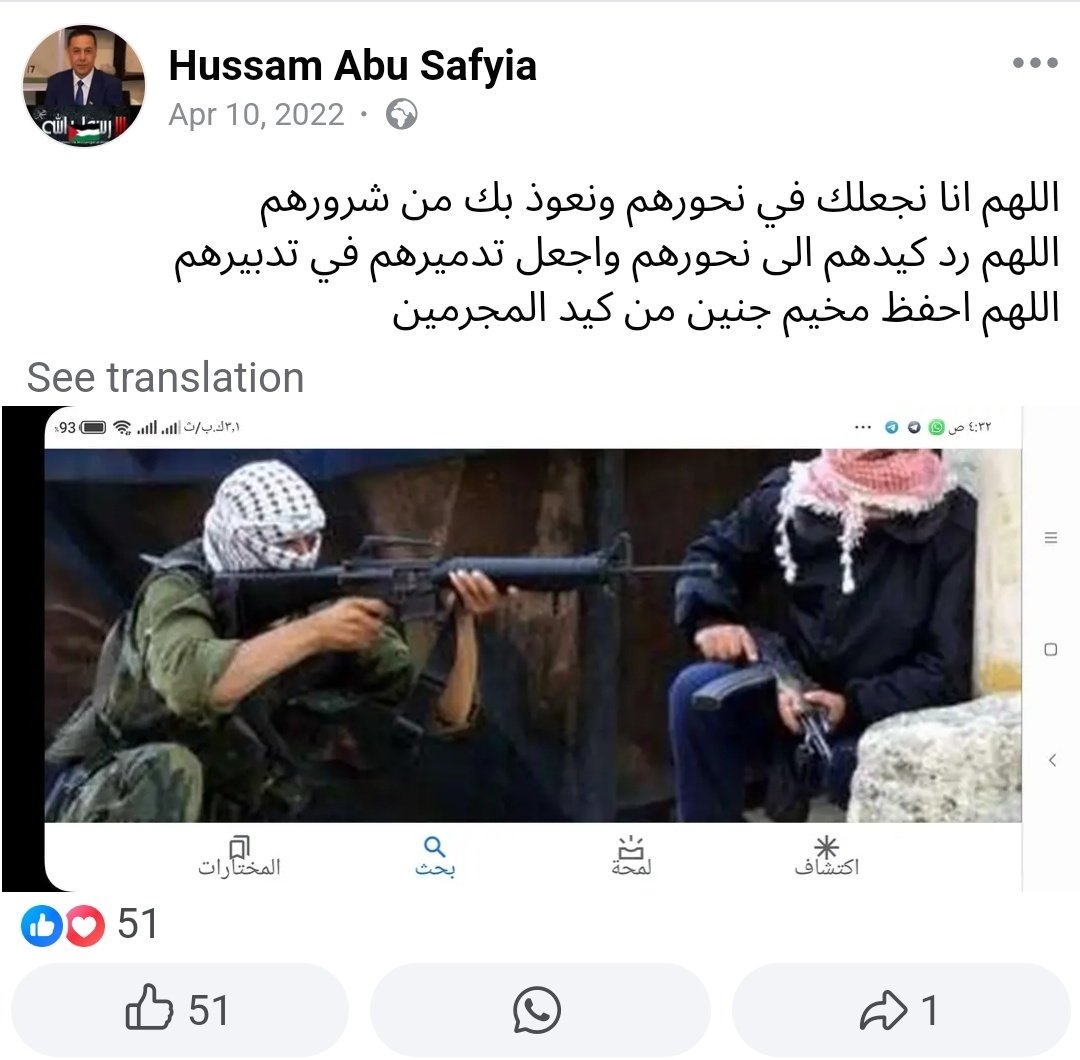Click the Apr 10, 2022 post date

click(256, 114)
